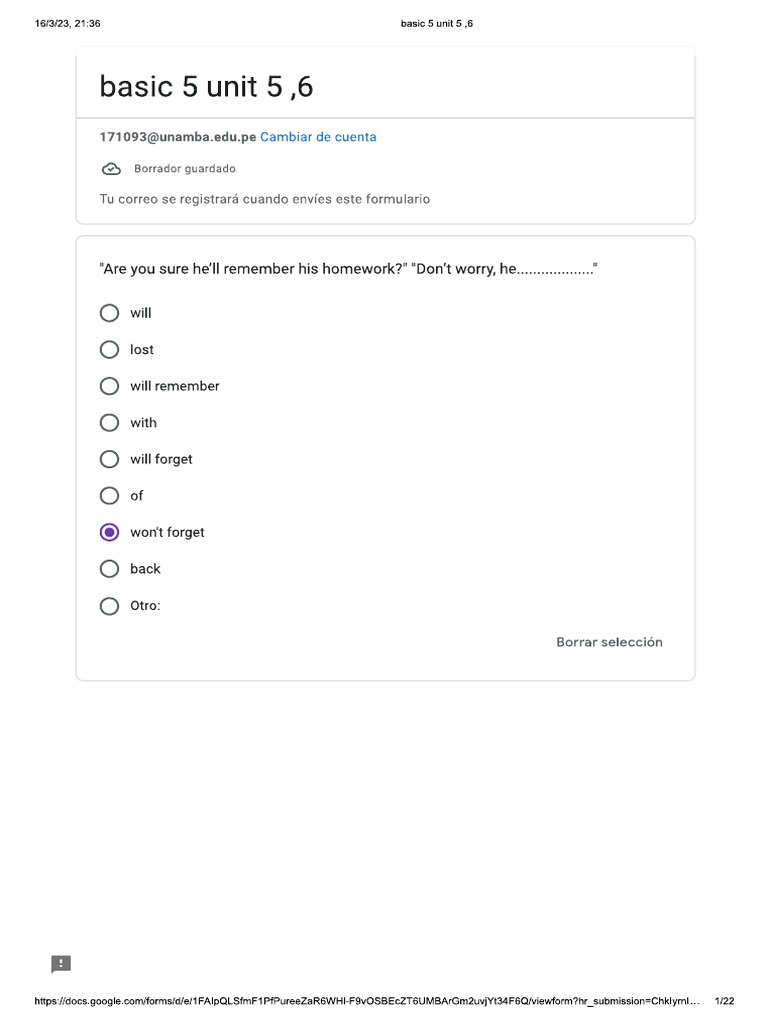
Task: Click the form URL at page bottom
Action: click(x=366, y=1001)
